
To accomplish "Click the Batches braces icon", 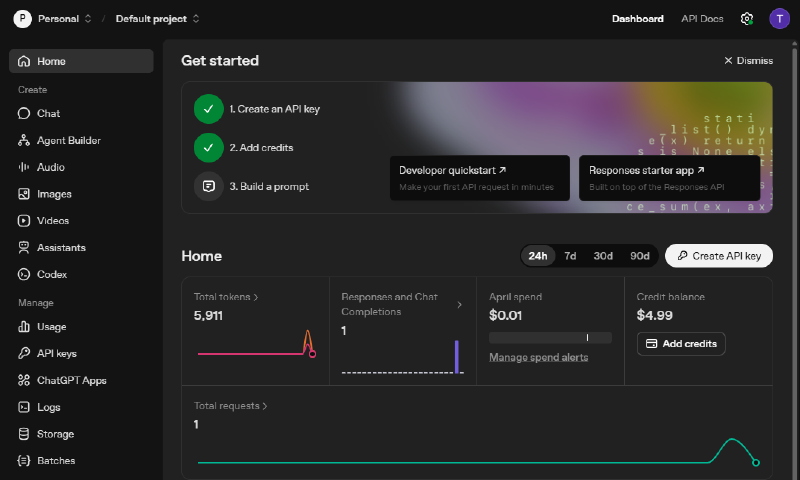I will click(23, 461).
